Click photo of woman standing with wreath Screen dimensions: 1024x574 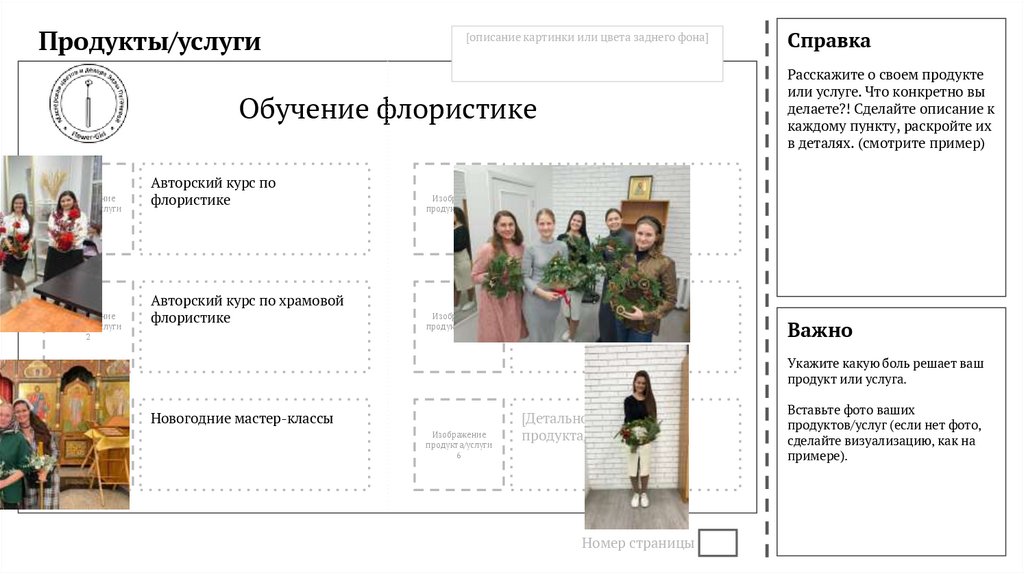point(637,437)
